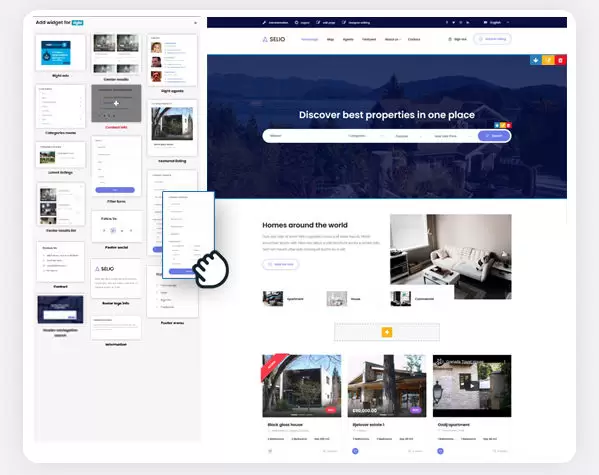Open the Categories dropdown in search bar
Screen dimensions: 599x475
365,136
